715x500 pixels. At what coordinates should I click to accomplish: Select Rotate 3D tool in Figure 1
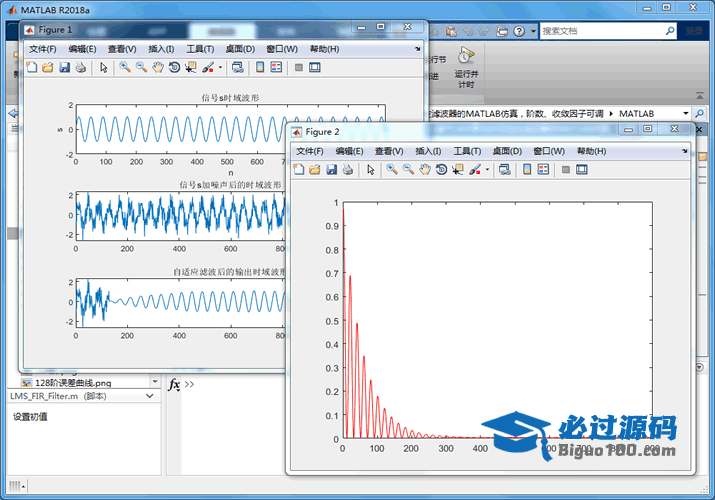[x=174, y=67]
